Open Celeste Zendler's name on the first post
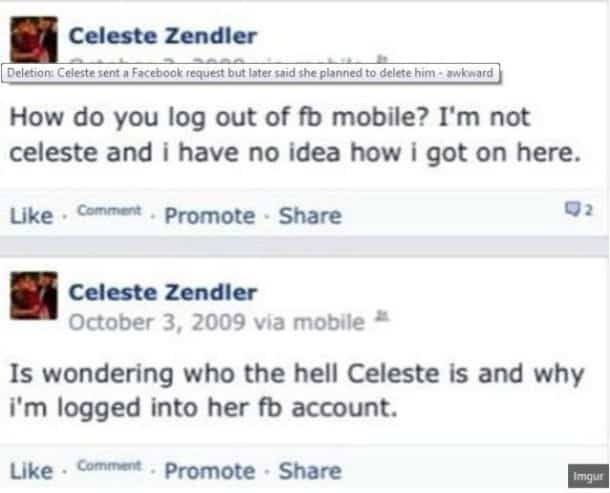The height and width of the screenshot is (493, 610). pos(162,37)
